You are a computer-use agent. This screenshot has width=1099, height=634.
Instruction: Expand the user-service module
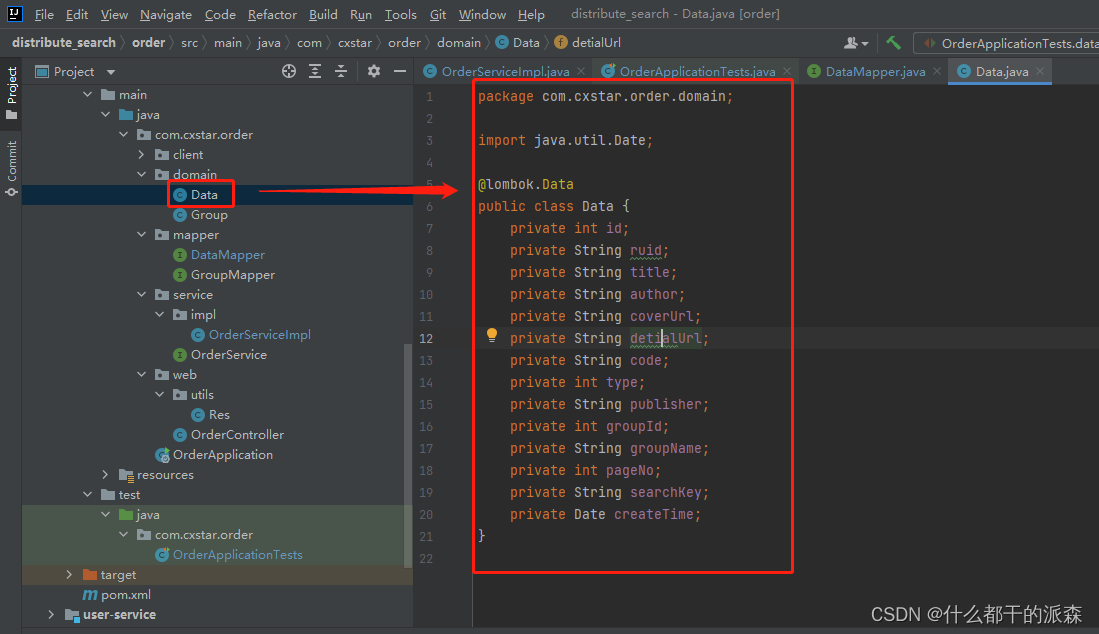[51, 614]
